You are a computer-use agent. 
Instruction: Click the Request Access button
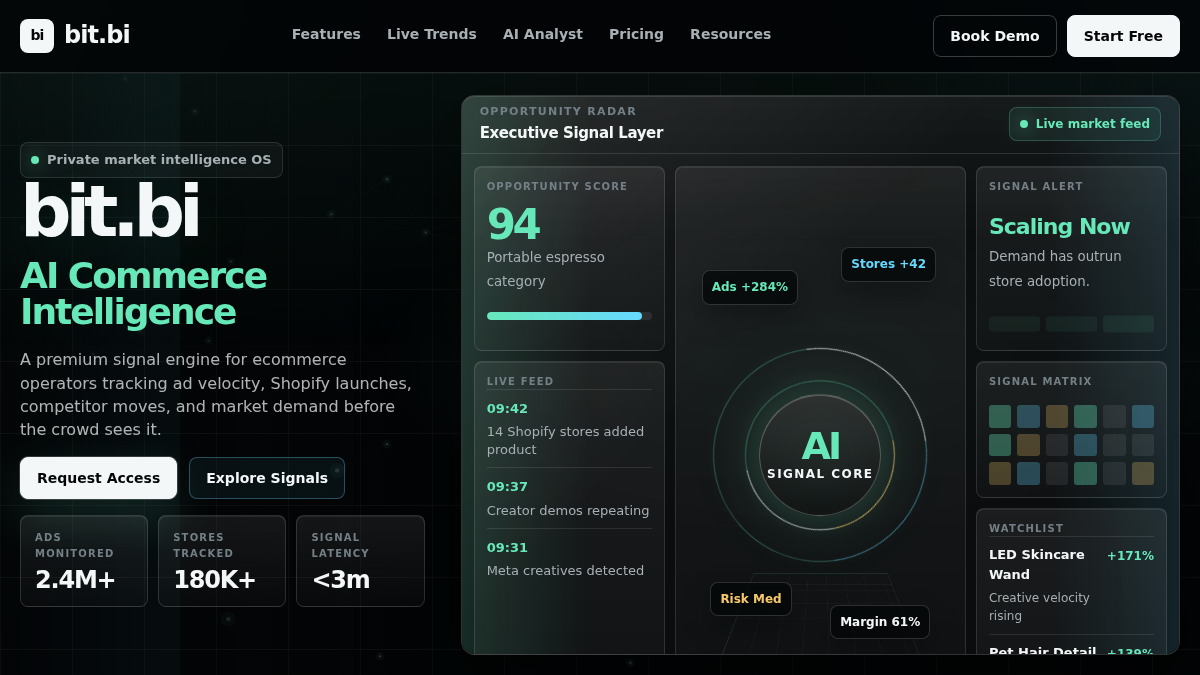point(98,478)
